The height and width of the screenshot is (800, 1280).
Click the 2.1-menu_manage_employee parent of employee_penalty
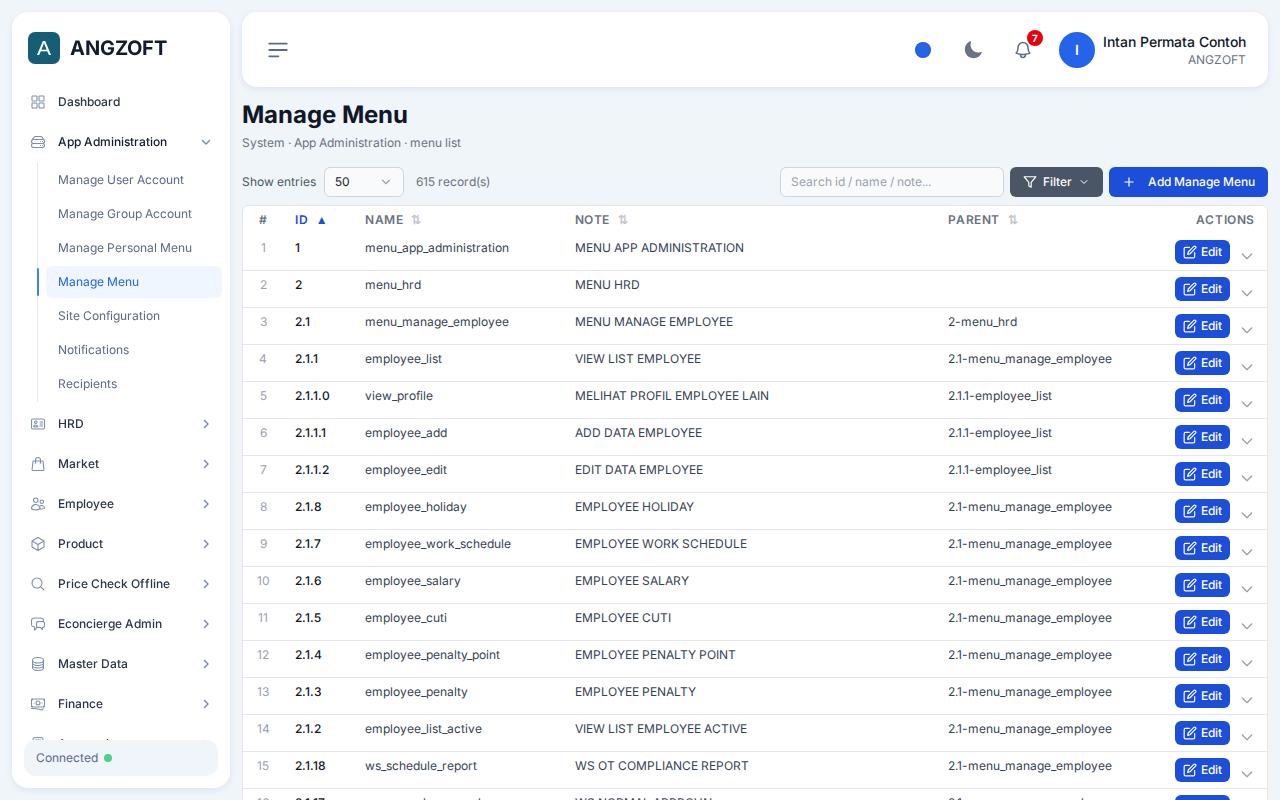[1030, 692]
